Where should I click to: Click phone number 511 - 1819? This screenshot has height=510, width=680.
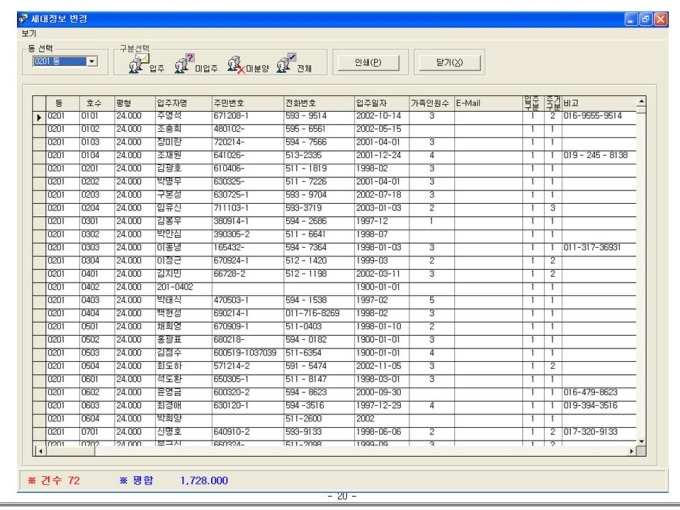coord(319,169)
